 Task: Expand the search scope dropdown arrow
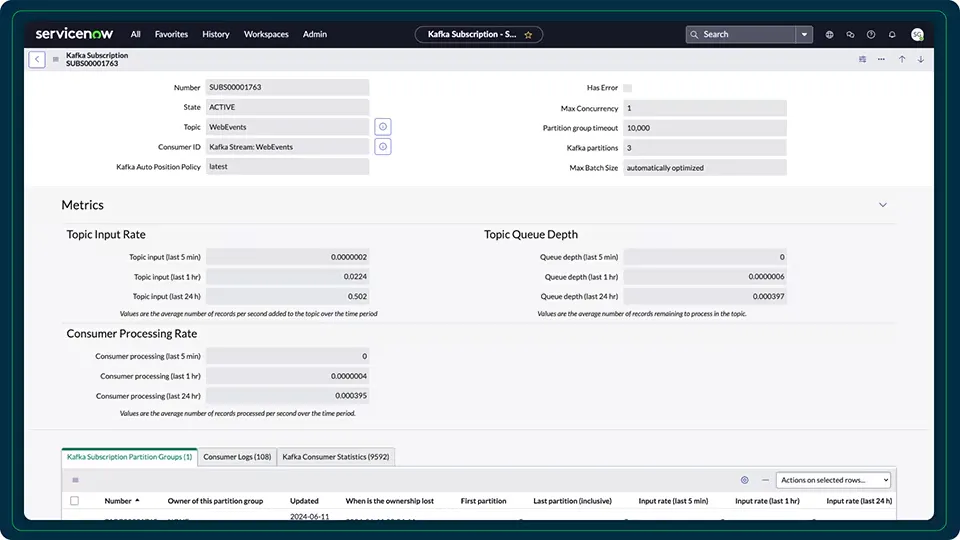click(804, 35)
